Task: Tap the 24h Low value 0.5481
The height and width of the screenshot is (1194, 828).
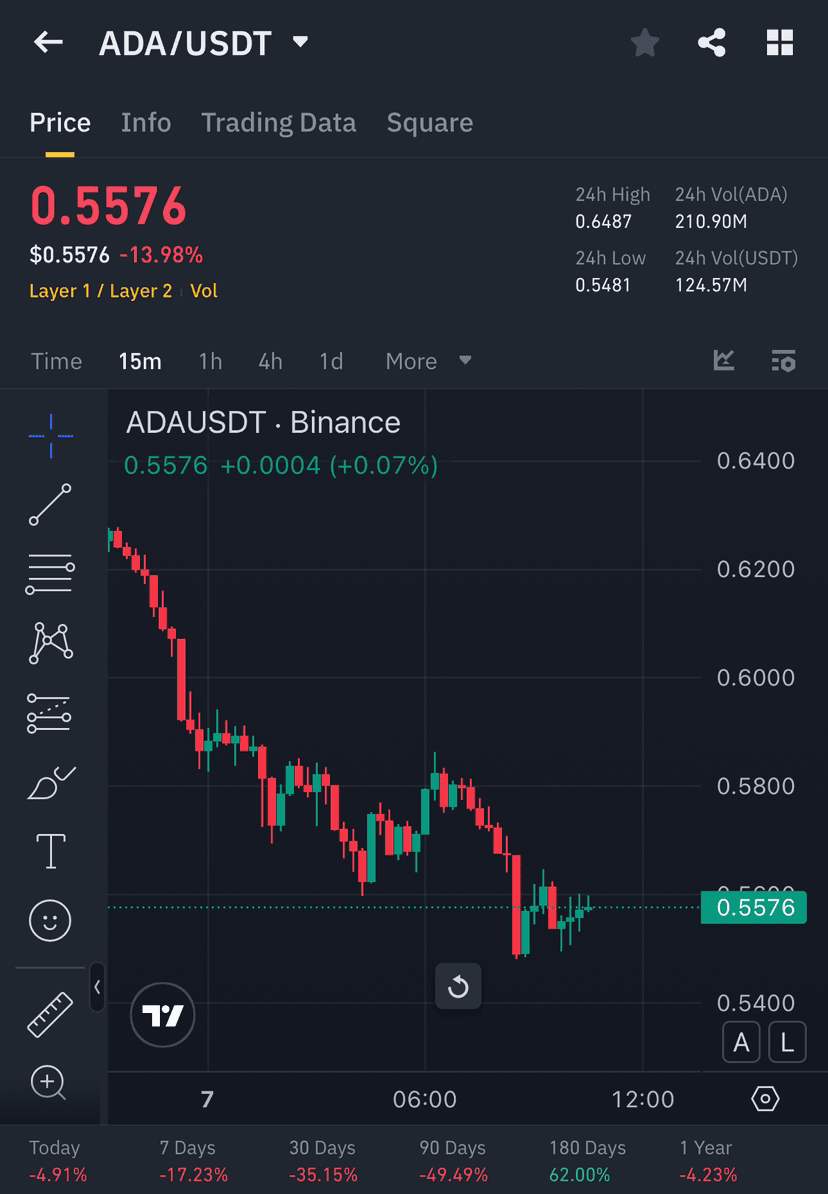Action: click(x=603, y=286)
